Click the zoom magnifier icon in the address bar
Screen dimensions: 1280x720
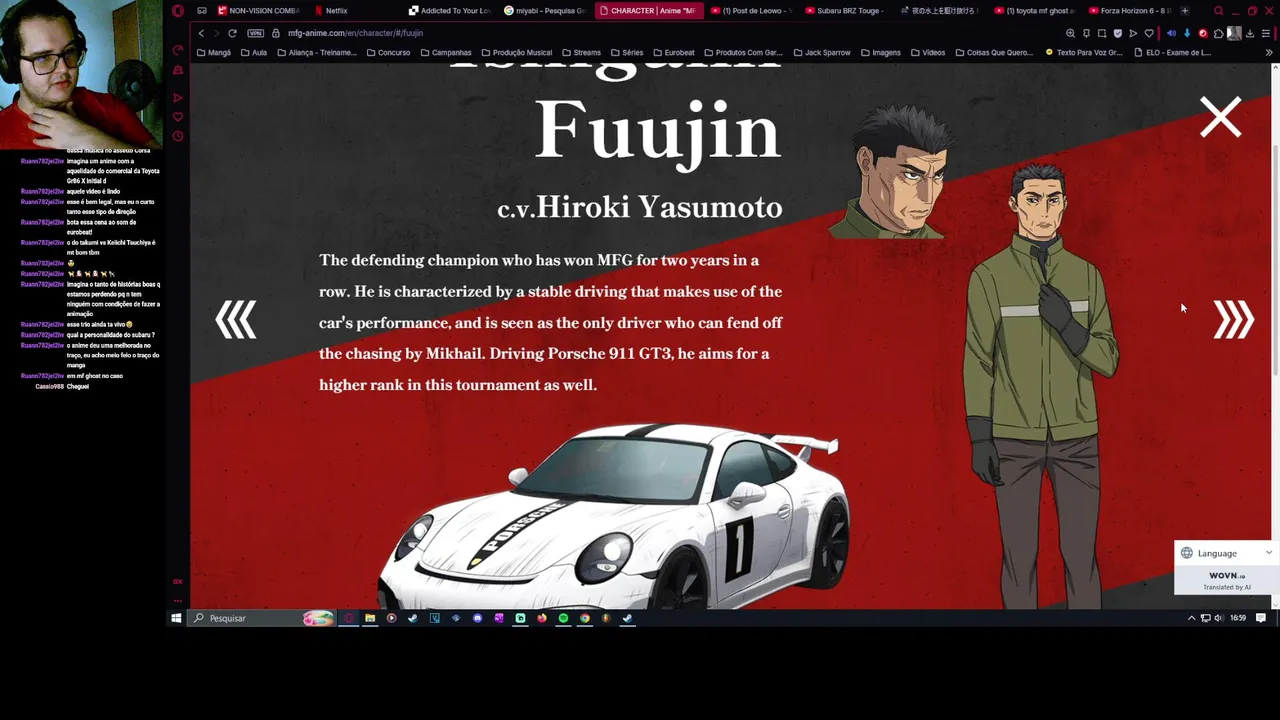coord(1070,33)
